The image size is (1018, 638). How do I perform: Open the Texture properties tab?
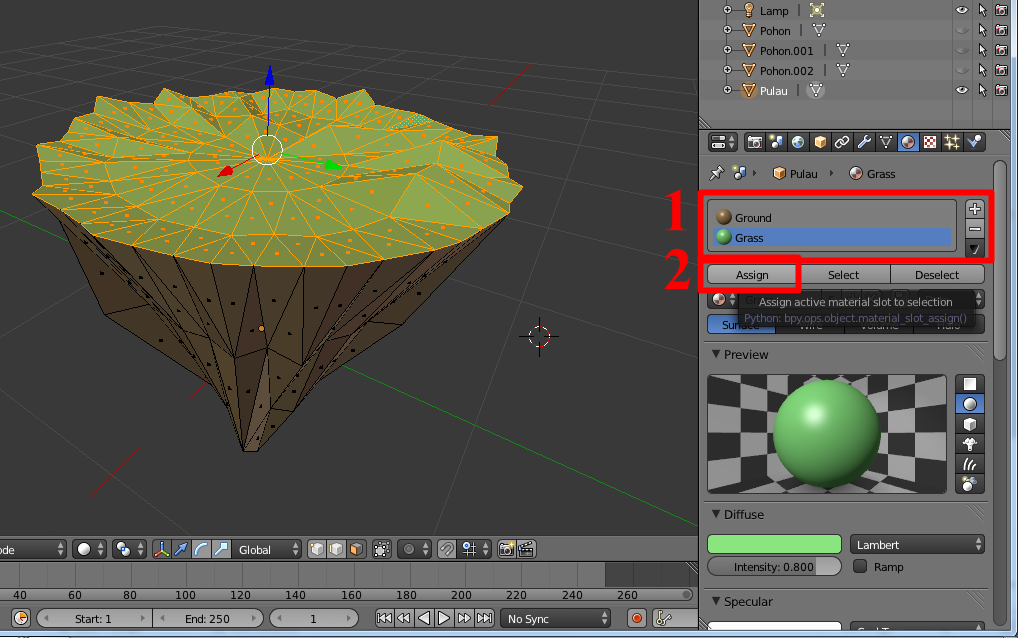pyautogui.click(x=930, y=141)
